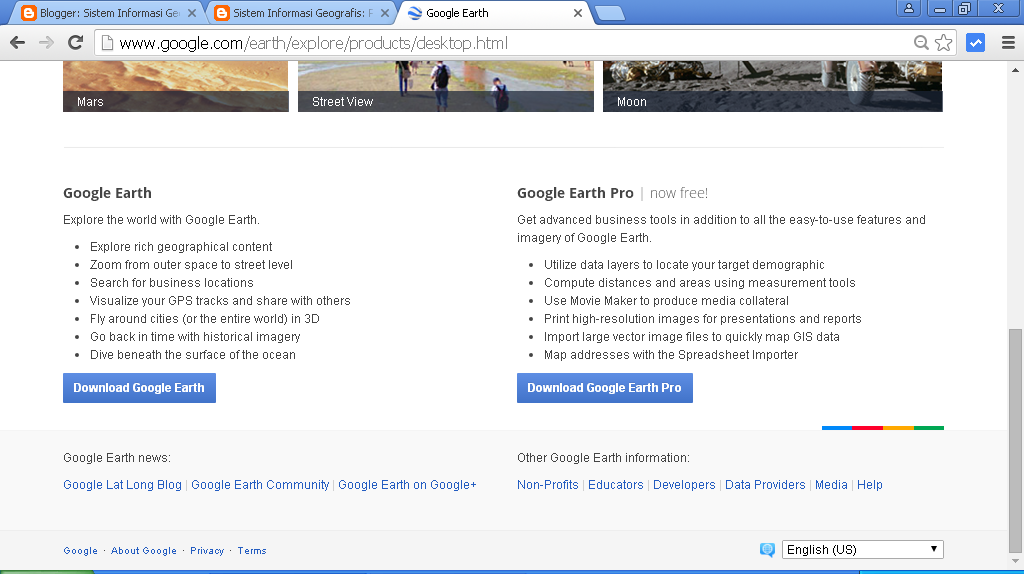The image size is (1024, 574).
Task: Click the blue extension icon beside the address bar
Action: (975, 43)
